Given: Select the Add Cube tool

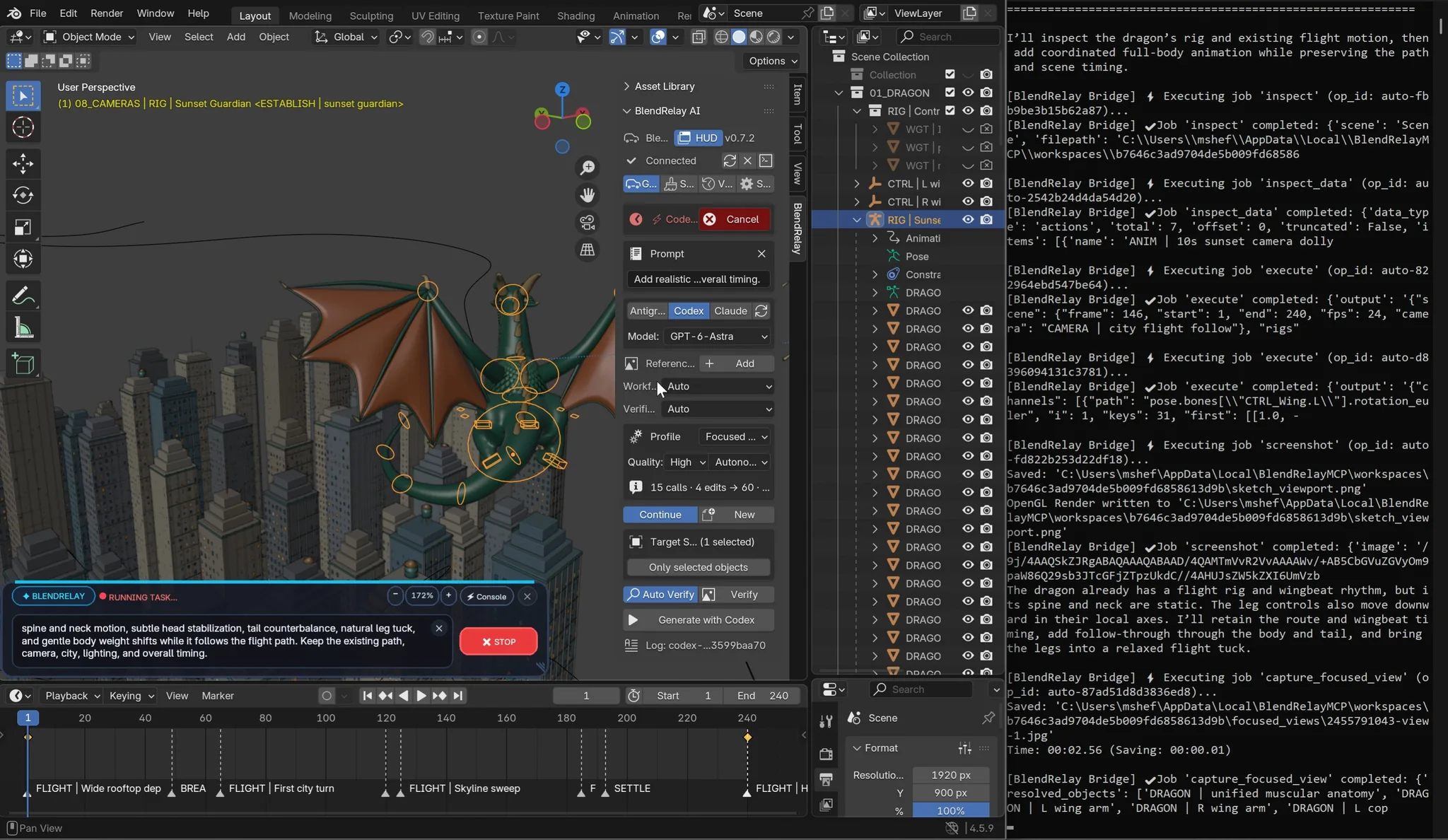Looking at the screenshot, I should pyautogui.click(x=23, y=364).
